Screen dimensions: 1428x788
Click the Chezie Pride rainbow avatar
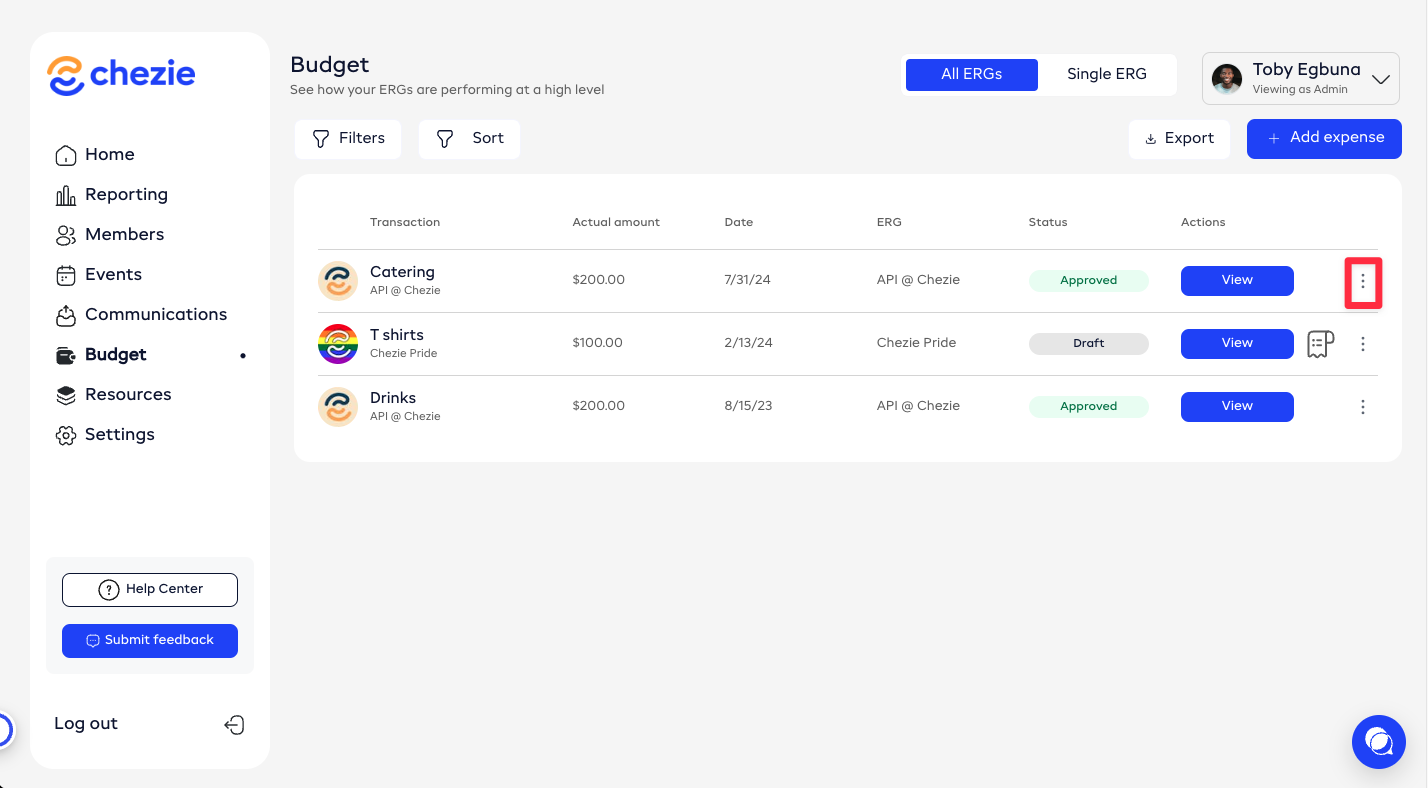coord(337,344)
